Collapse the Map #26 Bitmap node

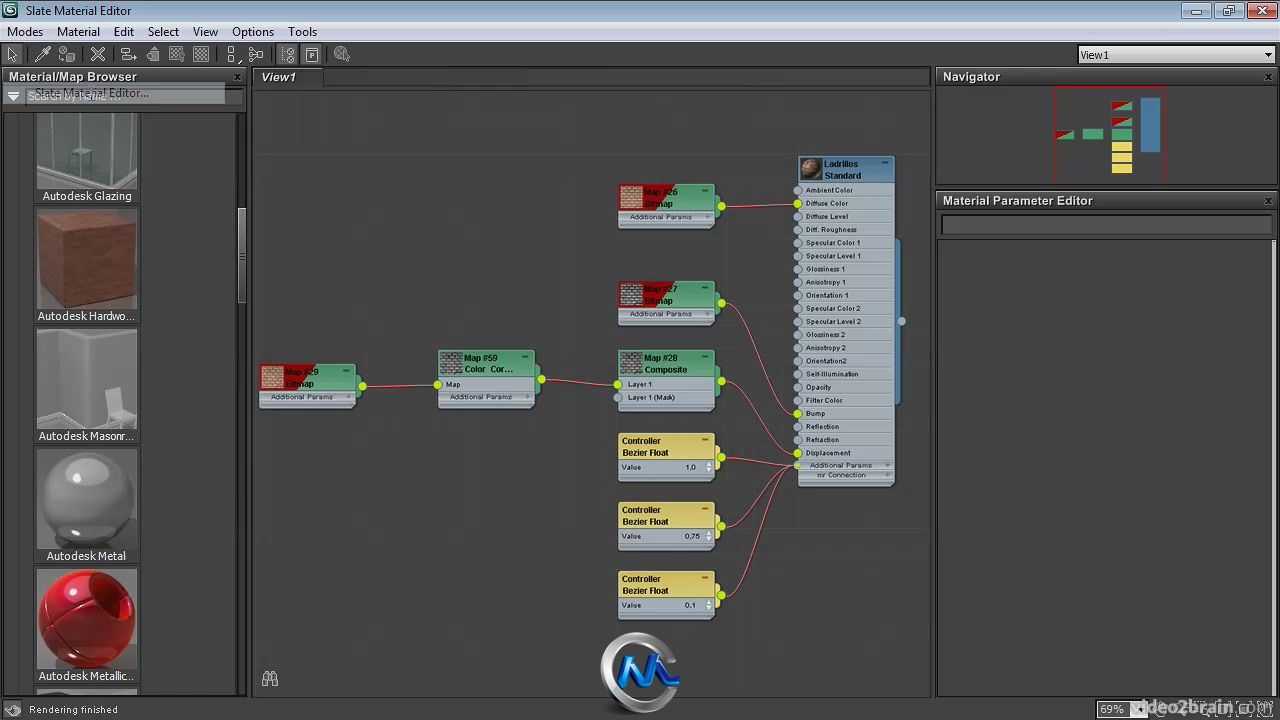pos(705,190)
